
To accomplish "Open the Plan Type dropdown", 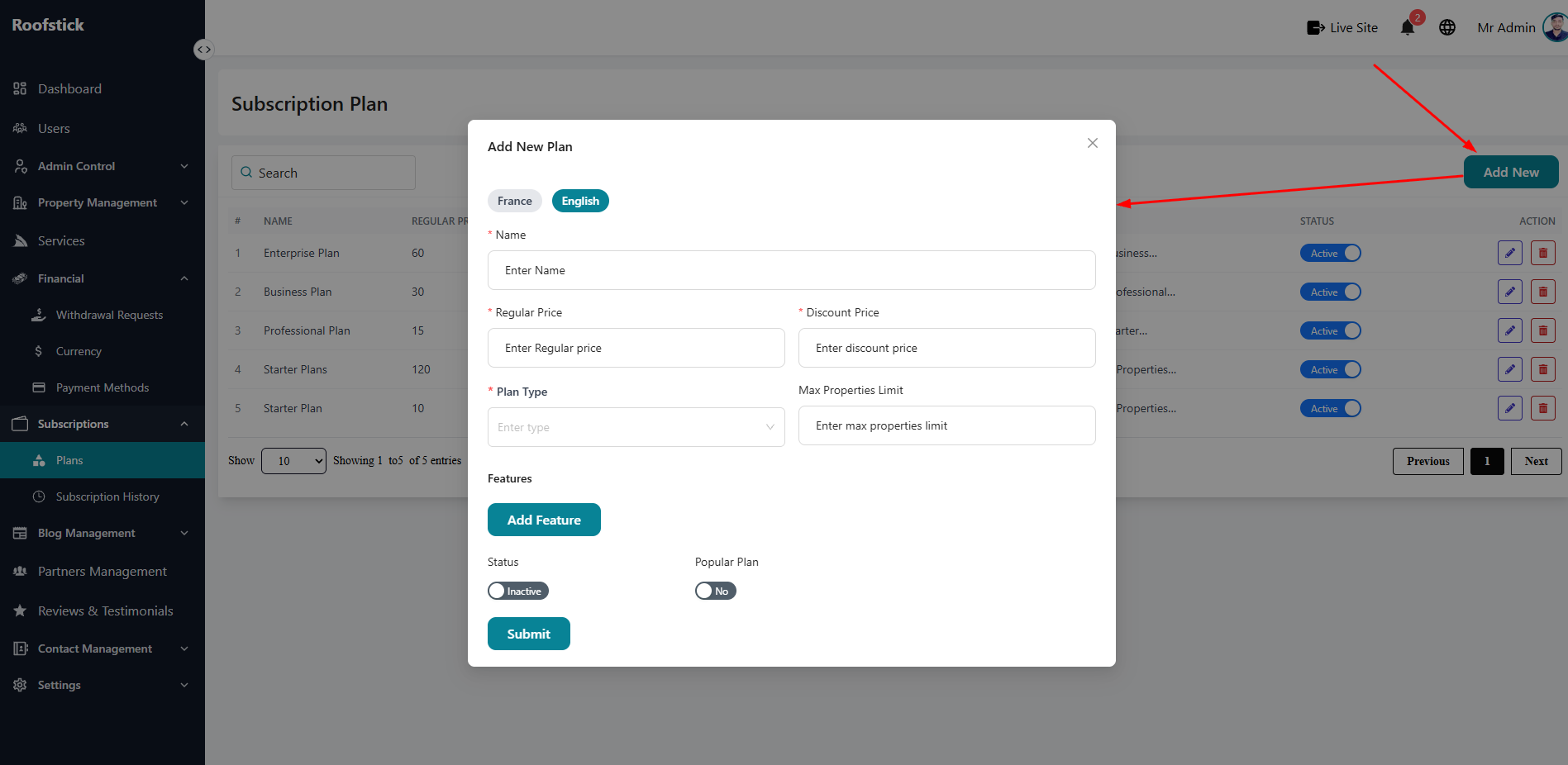I will click(x=636, y=427).
